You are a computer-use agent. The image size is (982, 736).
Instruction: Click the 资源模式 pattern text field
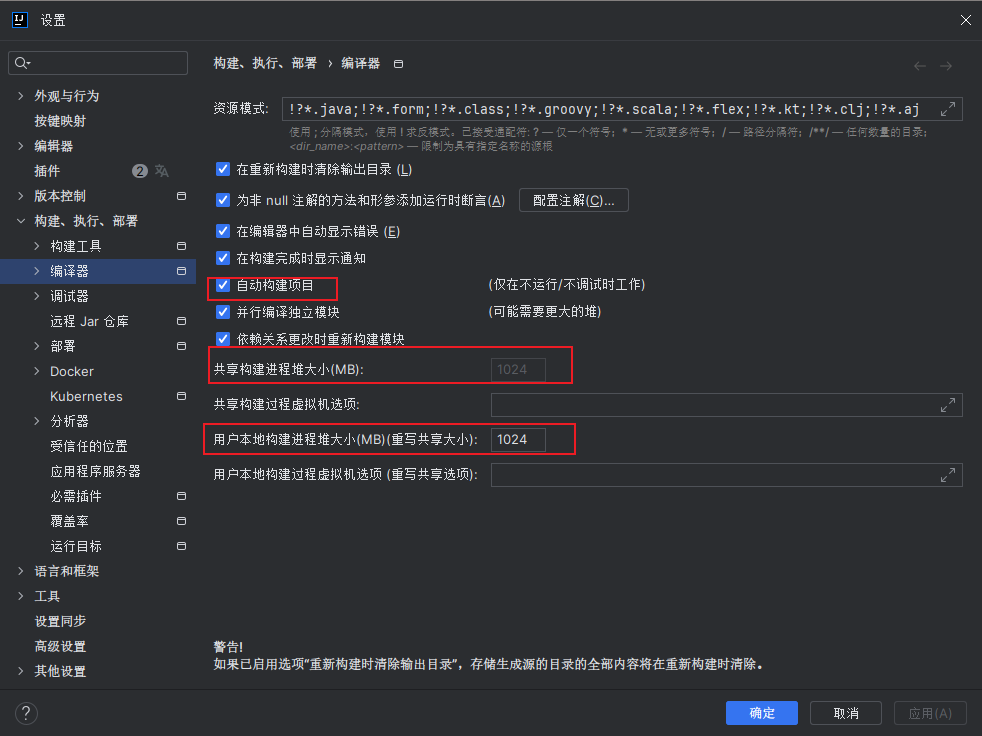click(622, 110)
